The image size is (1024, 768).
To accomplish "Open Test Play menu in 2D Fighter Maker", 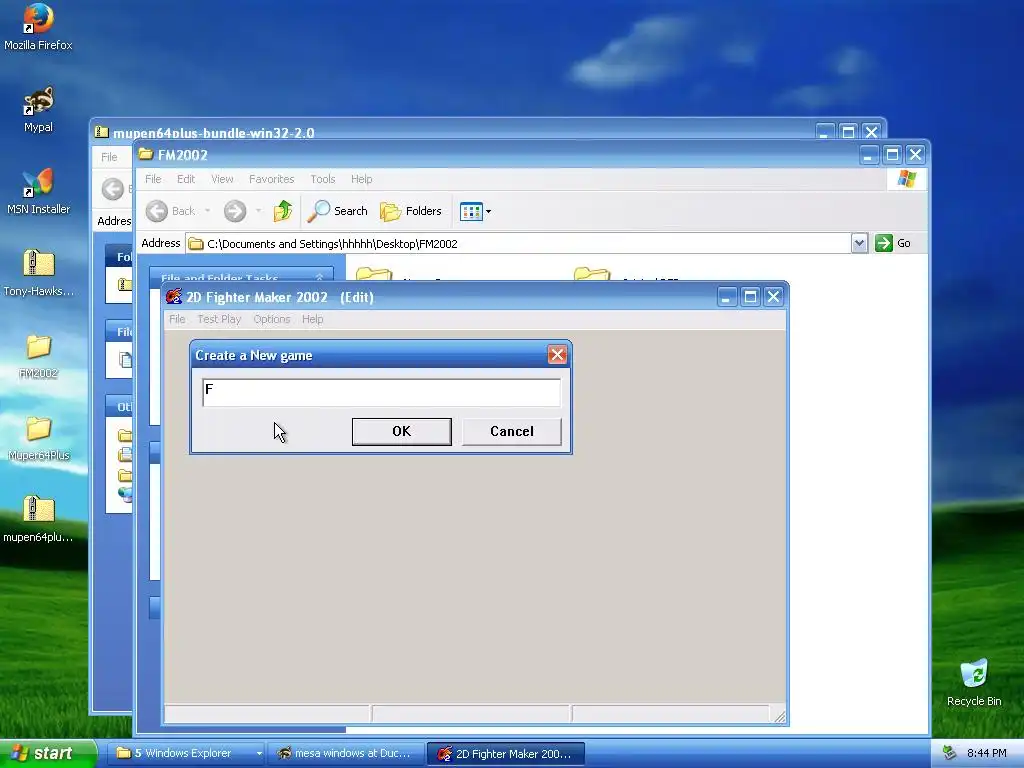I will [x=219, y=319].
